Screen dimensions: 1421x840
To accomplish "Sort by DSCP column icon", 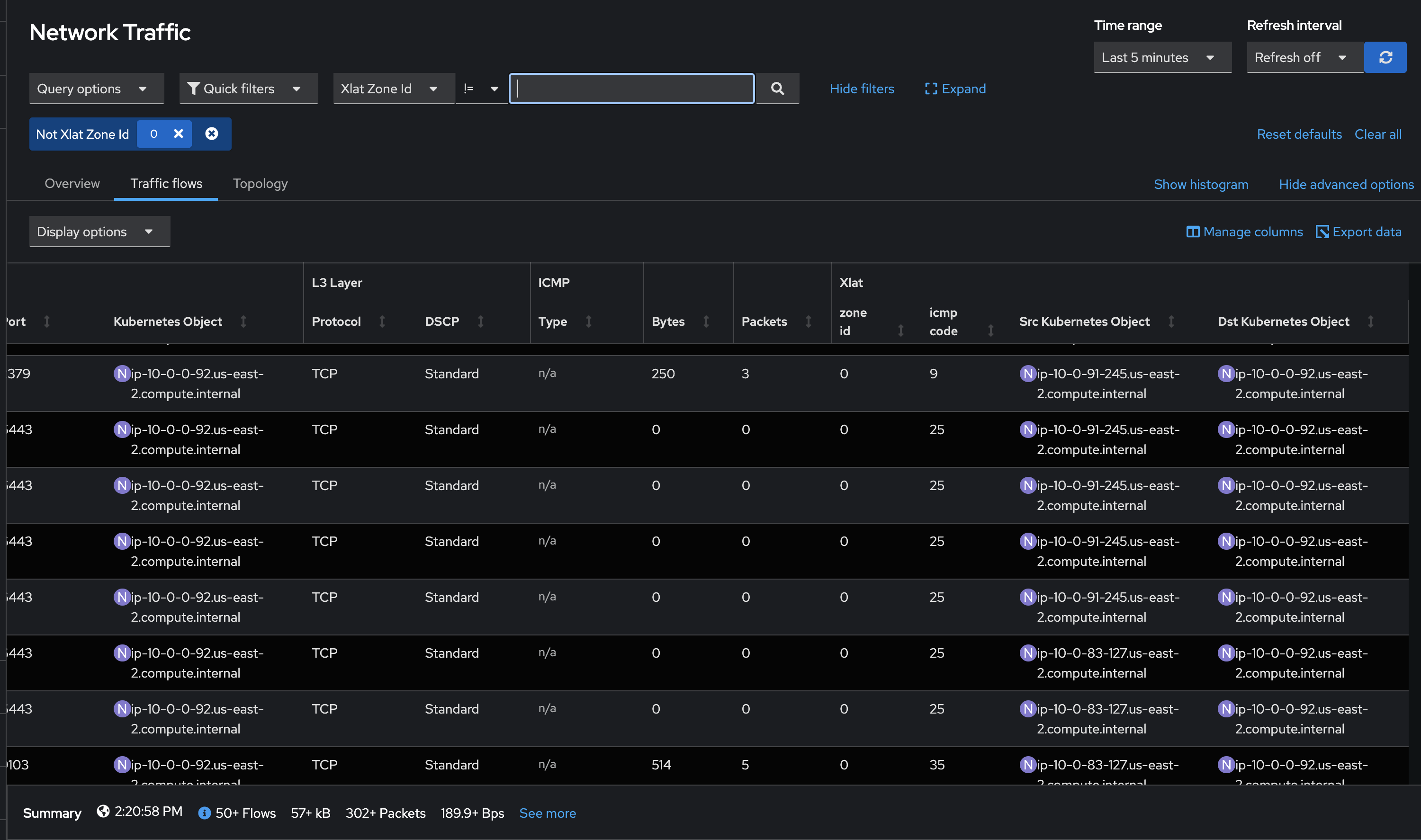I will 481,322.
